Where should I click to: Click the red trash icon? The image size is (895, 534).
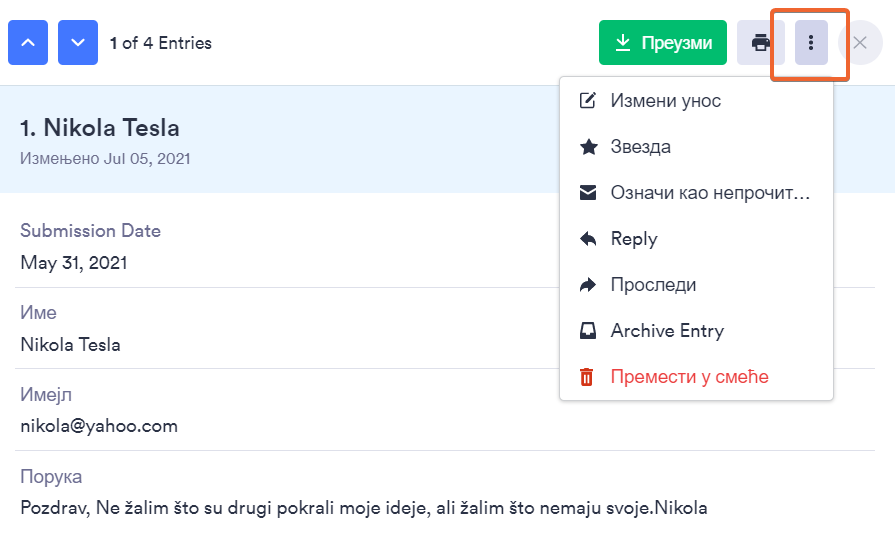coord(588,377)
